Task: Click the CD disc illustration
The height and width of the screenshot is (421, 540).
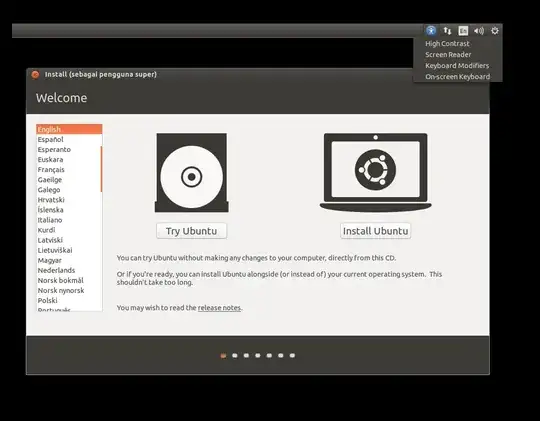Action: (x=191, y=173)
